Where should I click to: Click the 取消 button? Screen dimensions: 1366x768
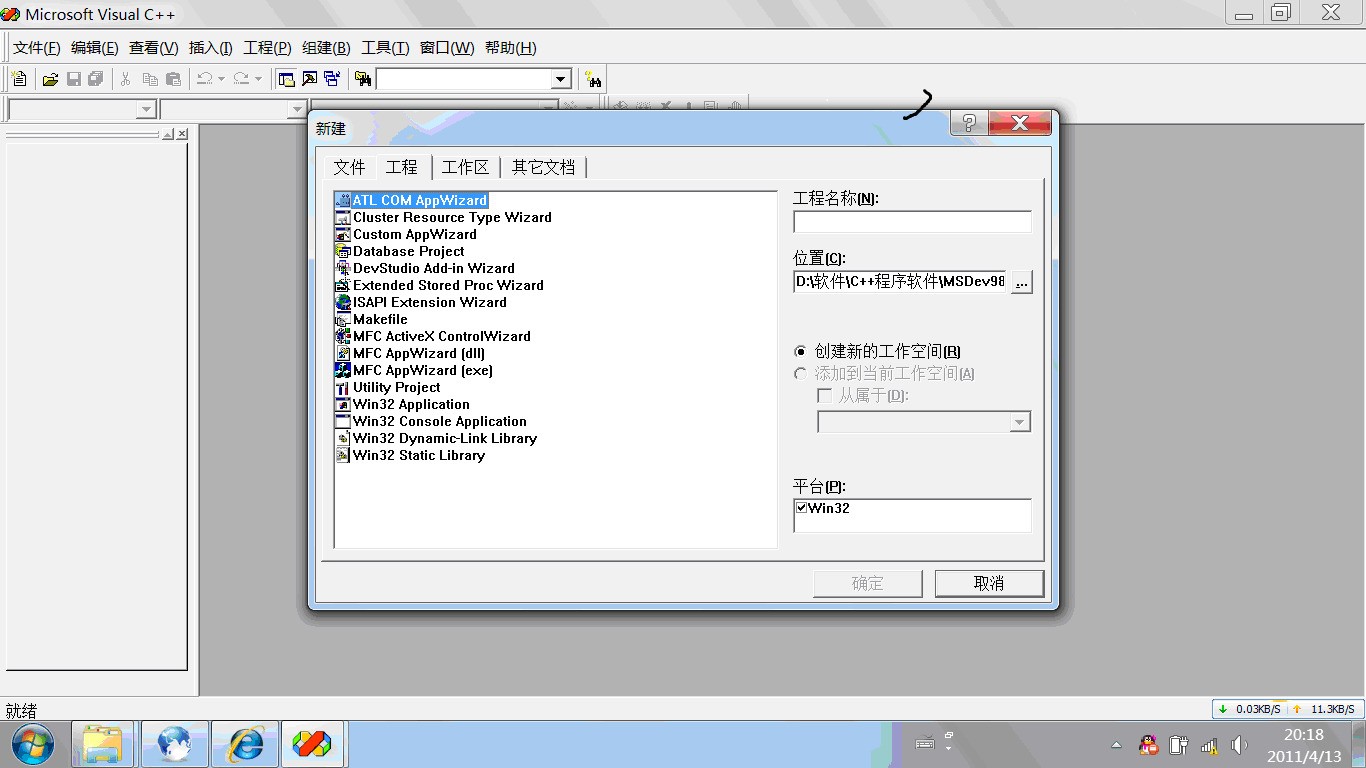(989, 583)
